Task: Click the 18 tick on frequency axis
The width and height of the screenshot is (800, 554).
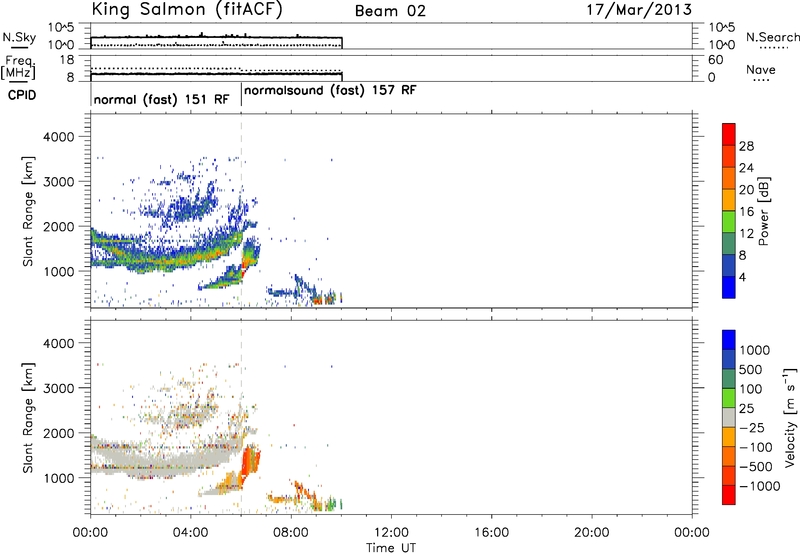Action: click(x=67, y=60)
